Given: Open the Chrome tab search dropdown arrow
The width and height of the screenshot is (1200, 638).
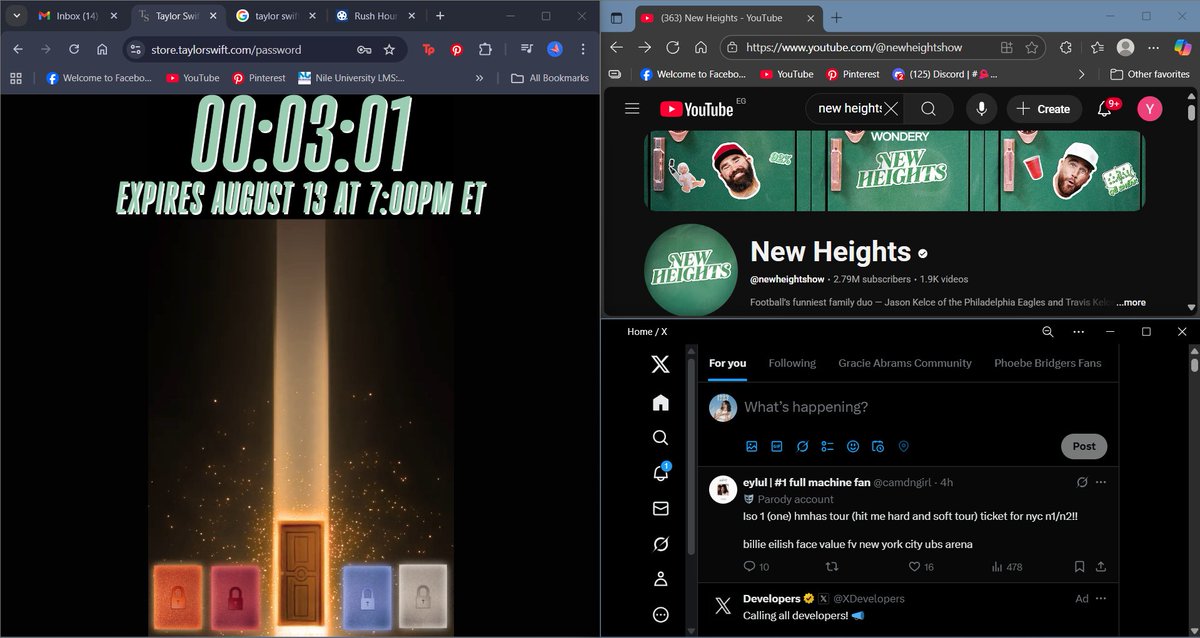Looking at the screenshot, I should [16, 16].
